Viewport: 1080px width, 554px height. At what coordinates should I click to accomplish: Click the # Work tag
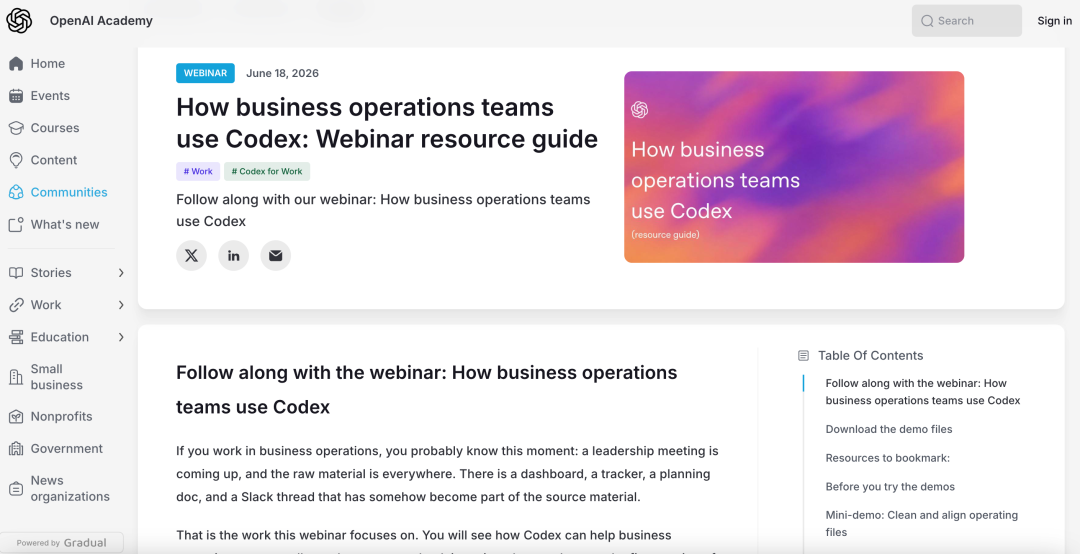coord(198,172)
